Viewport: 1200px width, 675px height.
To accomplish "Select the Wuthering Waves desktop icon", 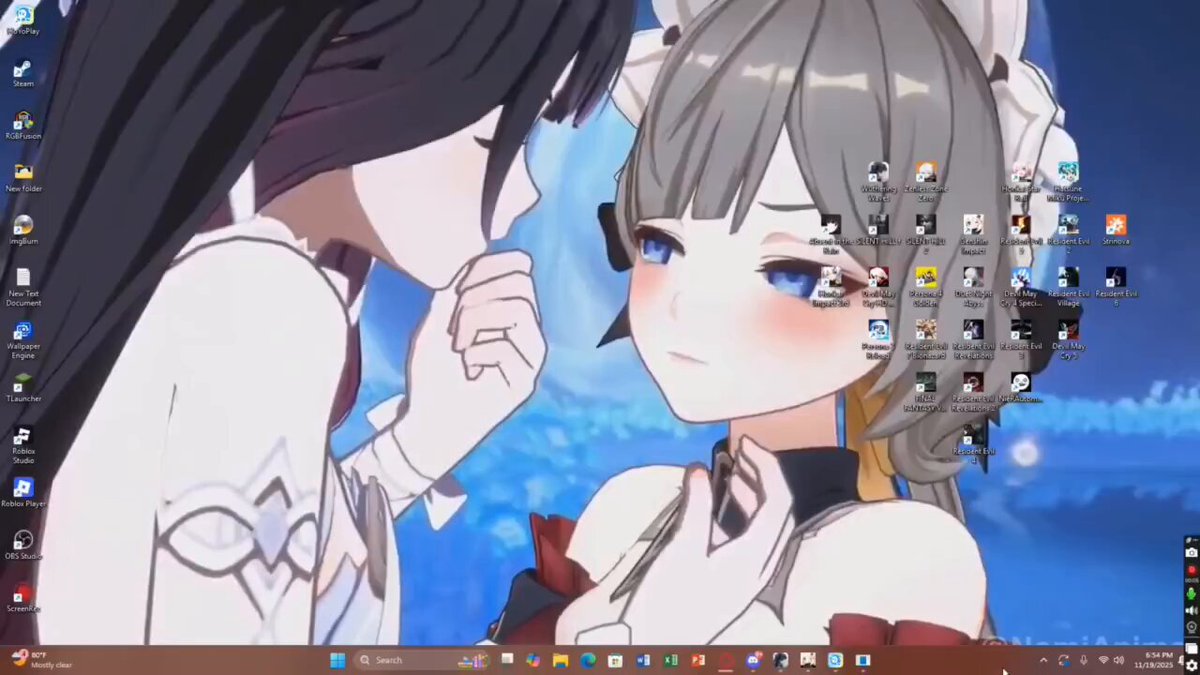I will click(878, 173).
